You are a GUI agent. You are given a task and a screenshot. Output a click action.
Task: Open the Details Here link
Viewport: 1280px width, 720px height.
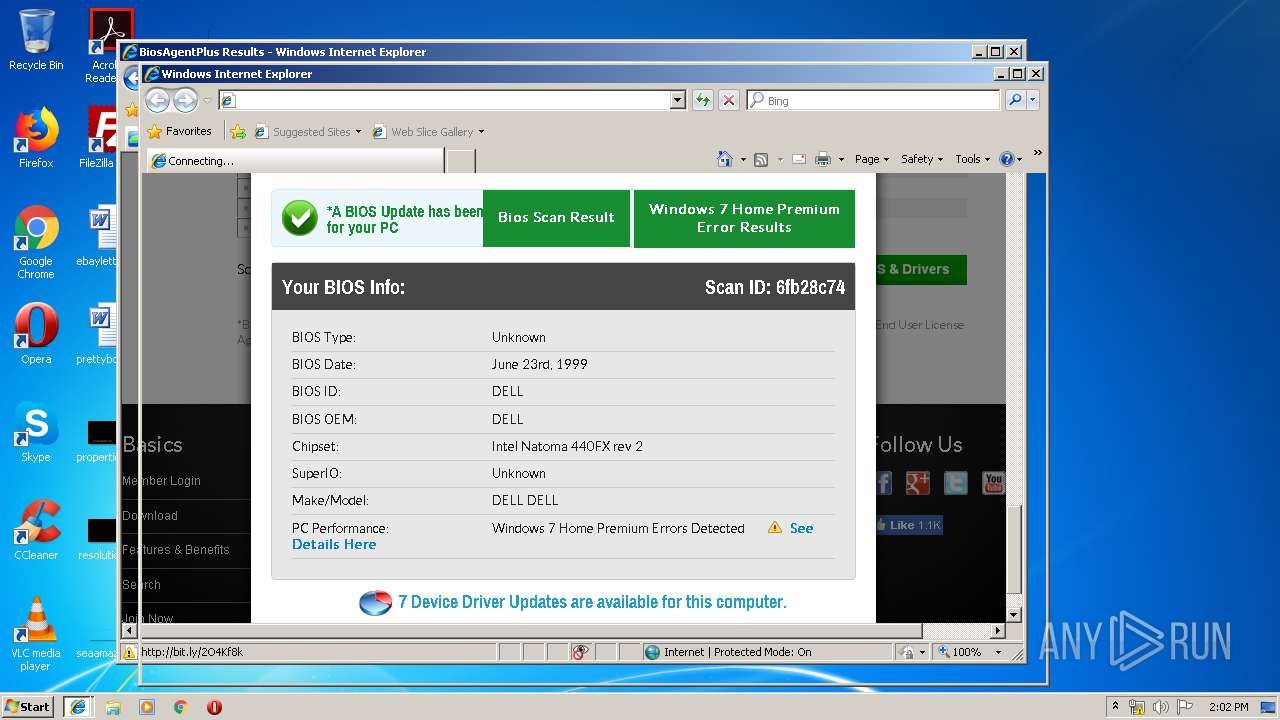pyautogui.click(x=334, y=544)
